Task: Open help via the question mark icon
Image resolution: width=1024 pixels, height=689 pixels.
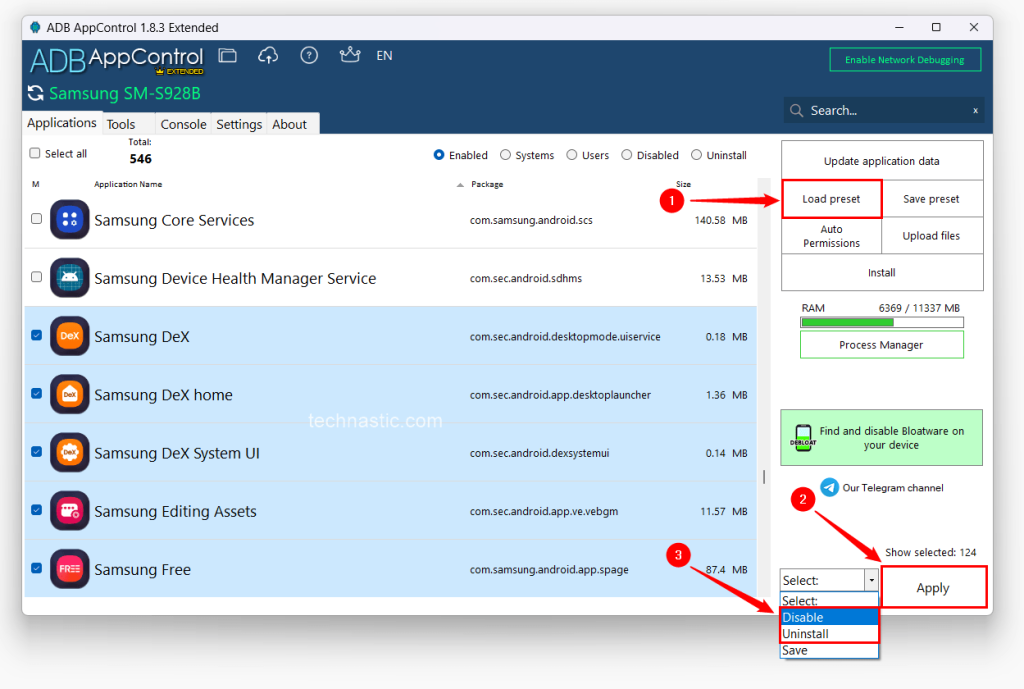Action: (x=309, y=56)
